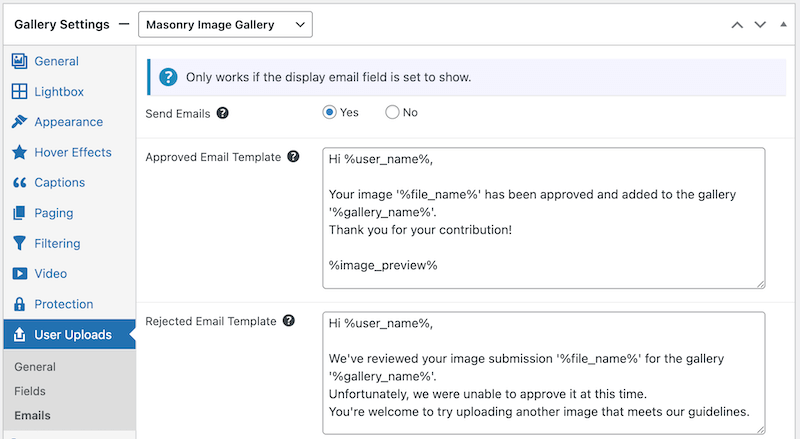Click help icon beside Approved Email Template
The height and width of the screenshot is (439, 800).
tap(293, 156)
